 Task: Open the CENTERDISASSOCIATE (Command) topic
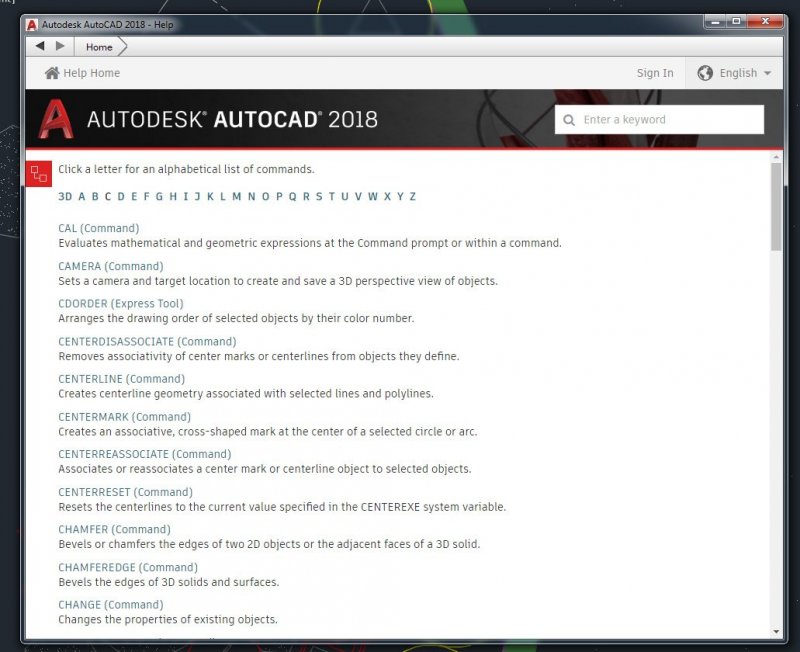147,341
